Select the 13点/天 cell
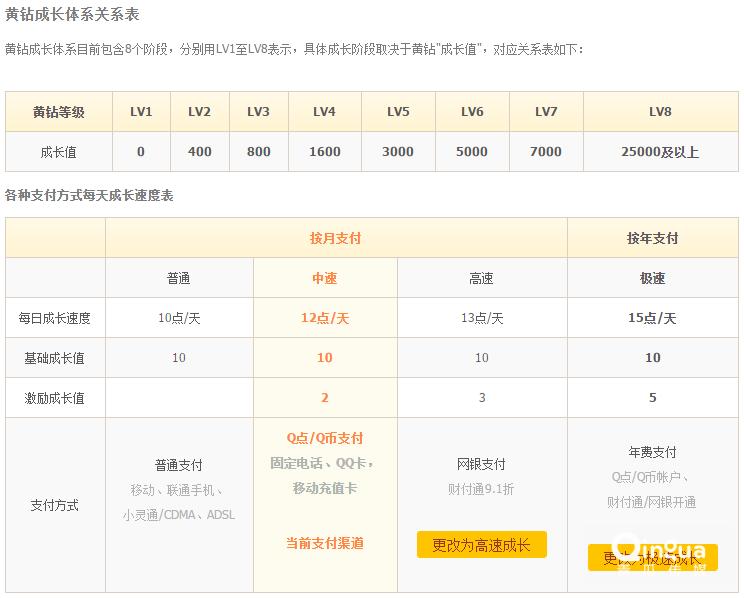The height and width of the screenshot is (598, 744). click(482, 318)
